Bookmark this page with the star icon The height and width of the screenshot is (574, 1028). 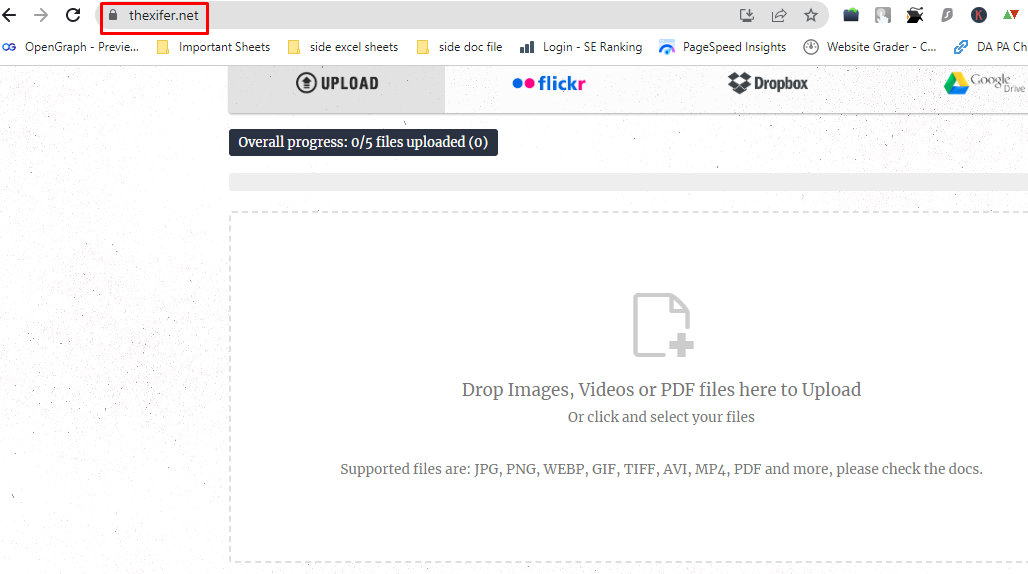811,15
